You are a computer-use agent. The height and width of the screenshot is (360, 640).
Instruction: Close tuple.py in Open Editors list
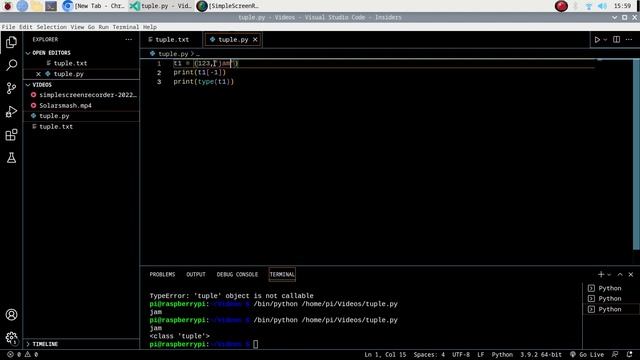pyautogui.click(x=38, y=74)
